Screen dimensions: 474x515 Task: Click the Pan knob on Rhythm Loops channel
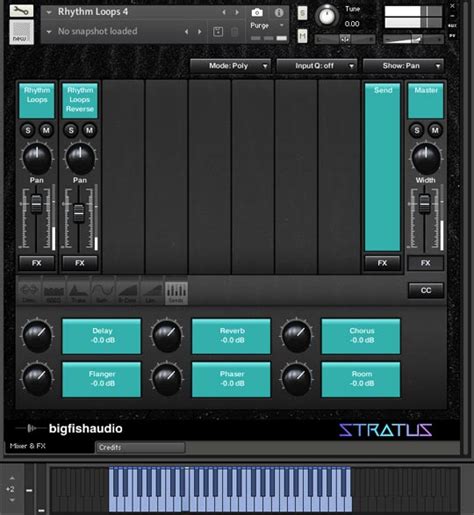coord(37,159)
